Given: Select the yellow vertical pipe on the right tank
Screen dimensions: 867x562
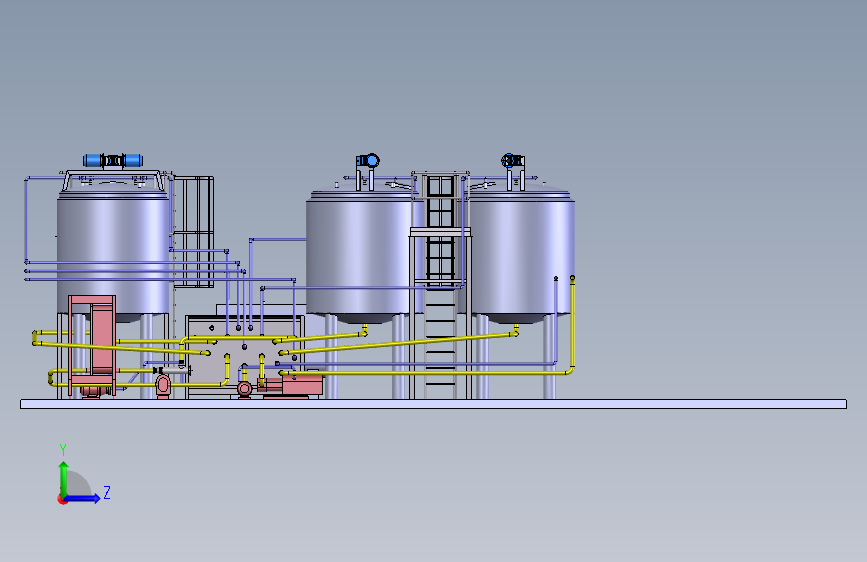Looking at the screenshot, I should pos(572,324).
